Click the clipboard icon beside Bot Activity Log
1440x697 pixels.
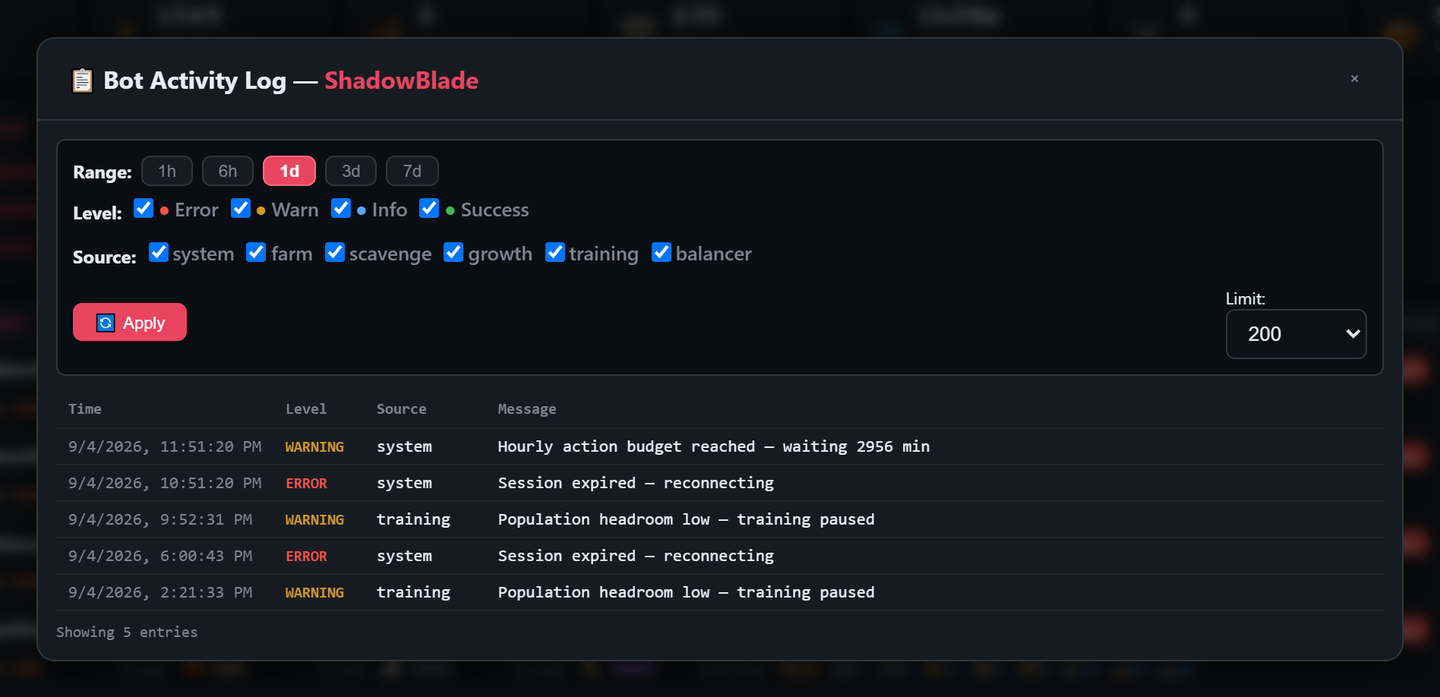(82, 80)
